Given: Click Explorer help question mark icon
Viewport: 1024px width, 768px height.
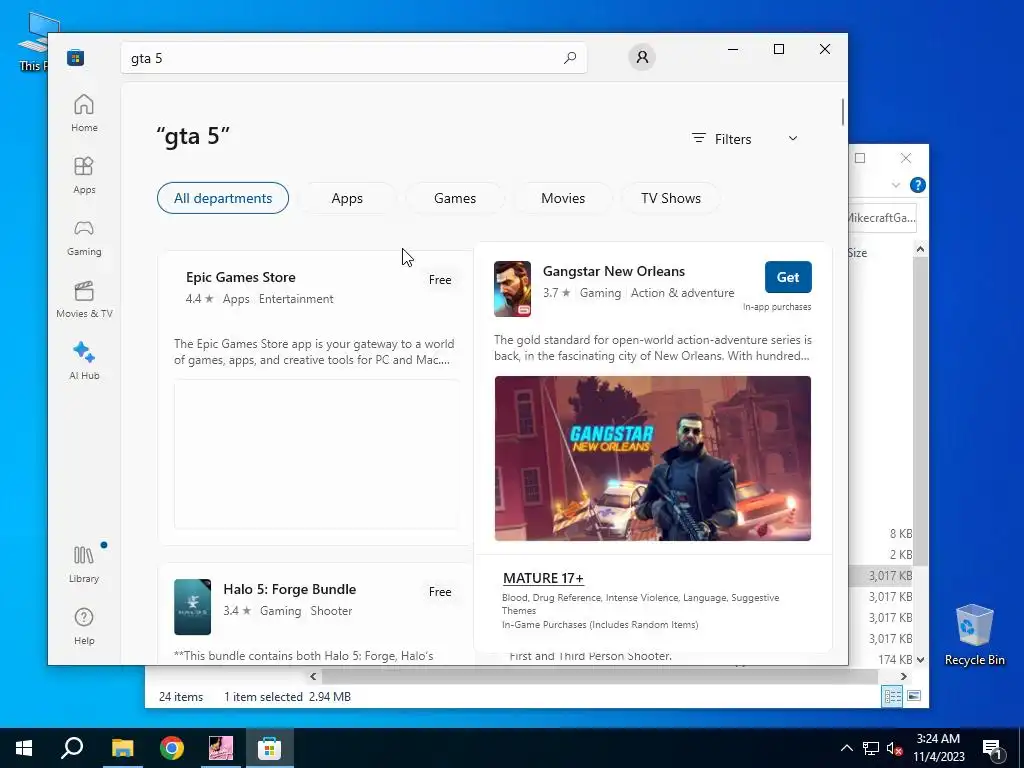Looking at the screenshot, I should coord(918,185).
